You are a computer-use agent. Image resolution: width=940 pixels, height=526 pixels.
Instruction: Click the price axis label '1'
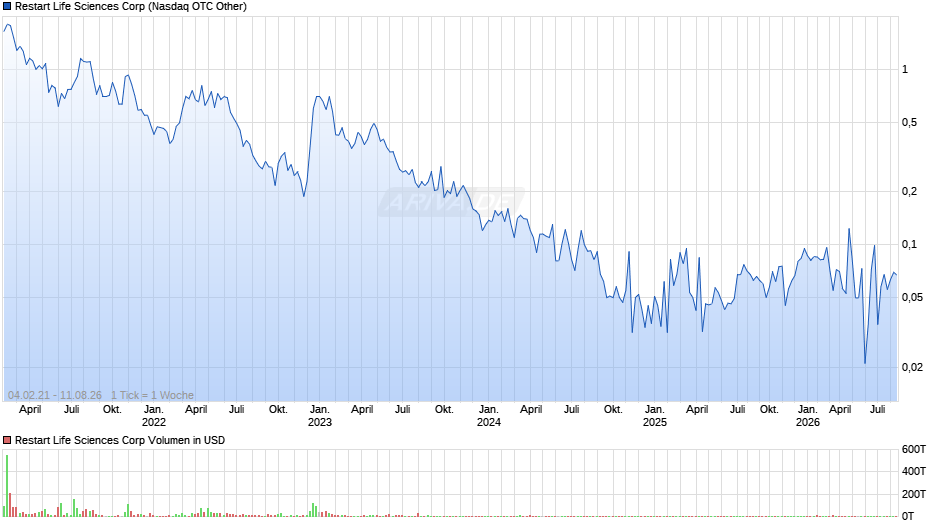pyautogui.click(x=905, y=70)
